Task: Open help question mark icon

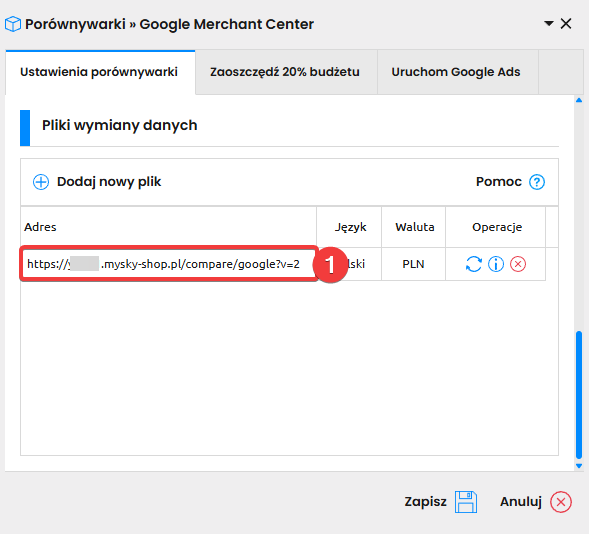Action: point(537,182)
